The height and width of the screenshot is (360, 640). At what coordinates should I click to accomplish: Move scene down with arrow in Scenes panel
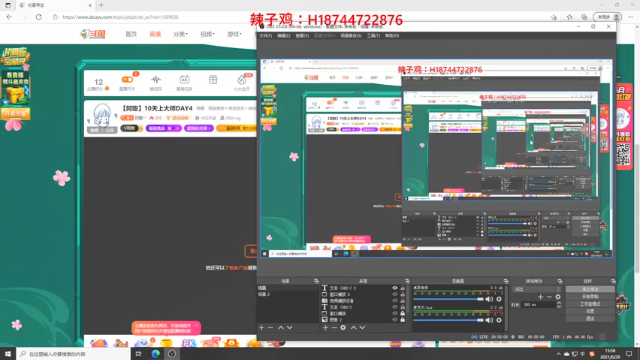point(289,327)
